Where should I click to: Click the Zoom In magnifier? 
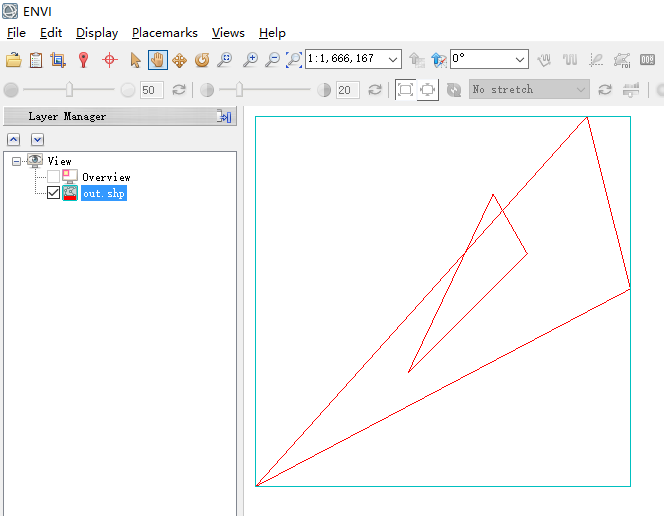(x=250, y=60)
